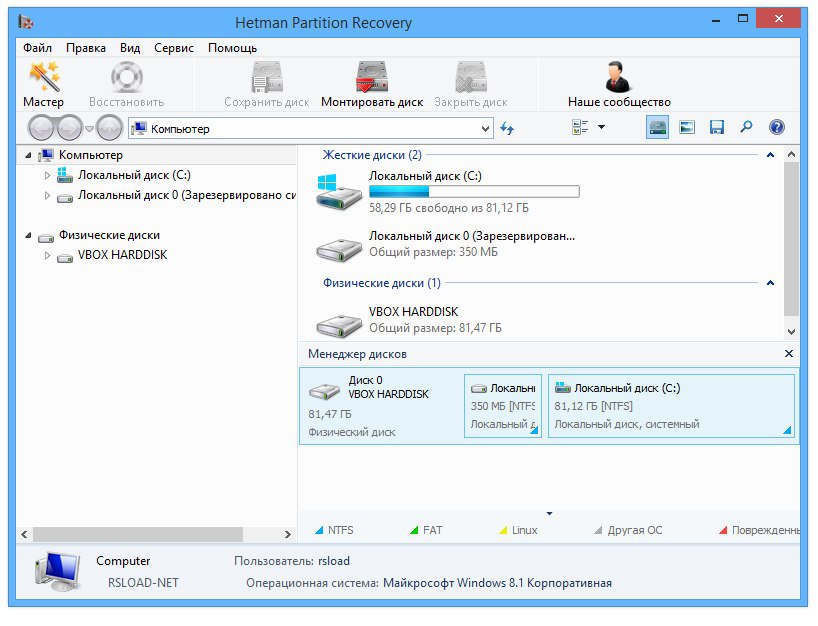
Task: Toggle the preview panel picture icon
Action: coord(687,127)
